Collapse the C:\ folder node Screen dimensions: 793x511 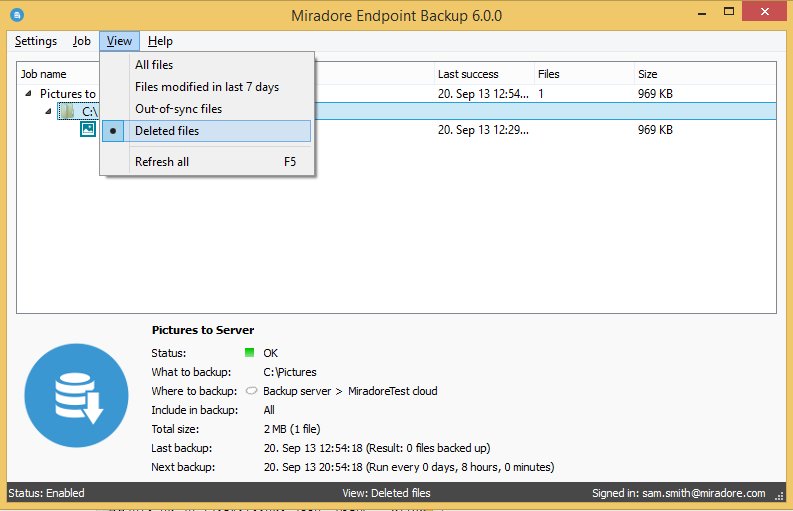[49, 111]
